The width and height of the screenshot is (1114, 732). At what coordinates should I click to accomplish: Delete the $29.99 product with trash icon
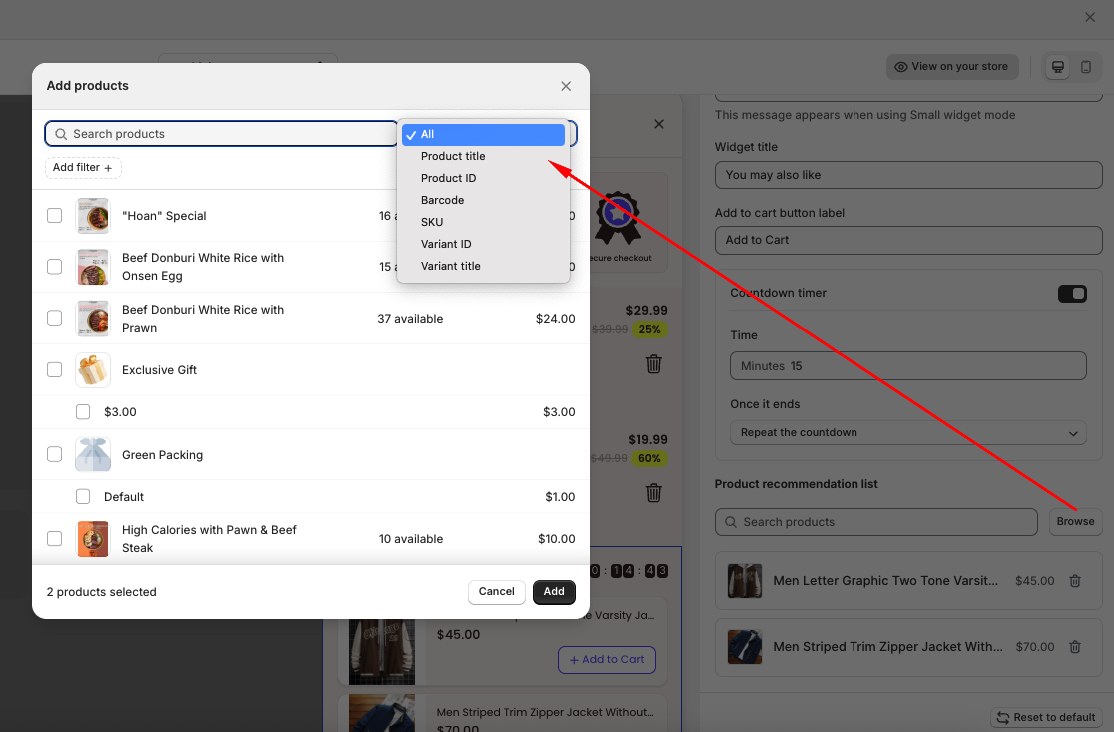tap(654, 364)
